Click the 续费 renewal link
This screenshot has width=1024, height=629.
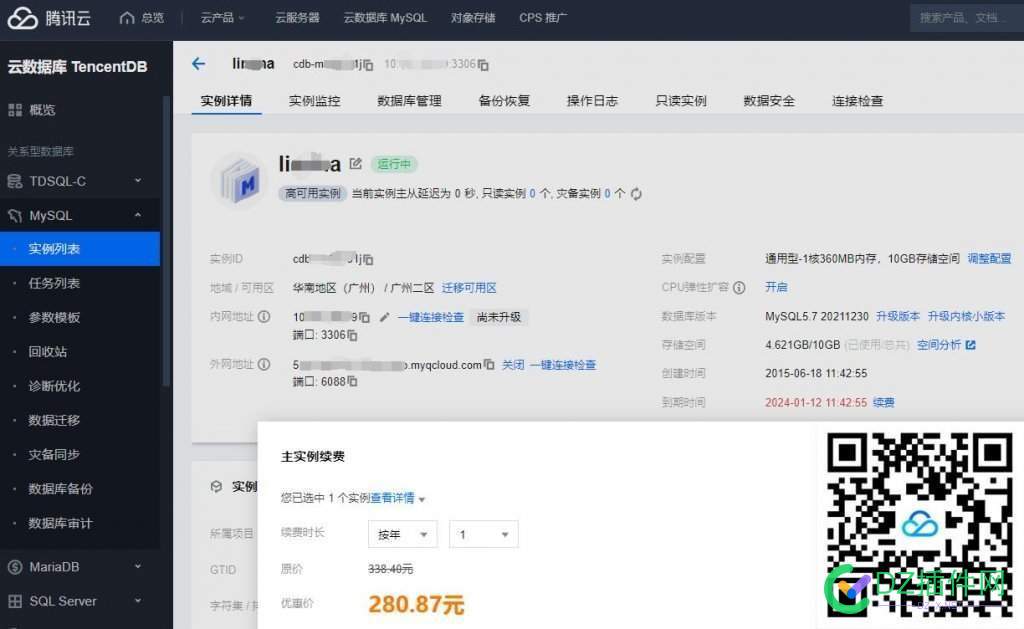click(884, 402)
